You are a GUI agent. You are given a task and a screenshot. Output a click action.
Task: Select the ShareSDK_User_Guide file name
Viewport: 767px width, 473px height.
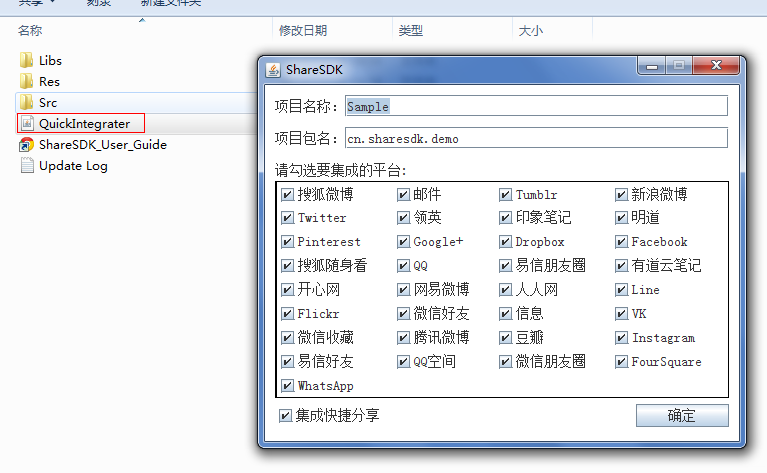103,145
